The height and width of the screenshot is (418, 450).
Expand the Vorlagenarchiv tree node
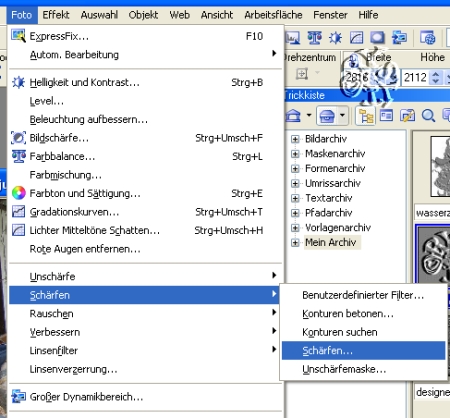(x=295, y=228)
